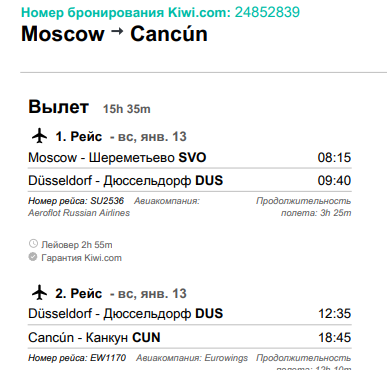
Task: Click the 09:40 Düsseldorf arrival time
Action: pyautogui.click(x=334, y=181)
